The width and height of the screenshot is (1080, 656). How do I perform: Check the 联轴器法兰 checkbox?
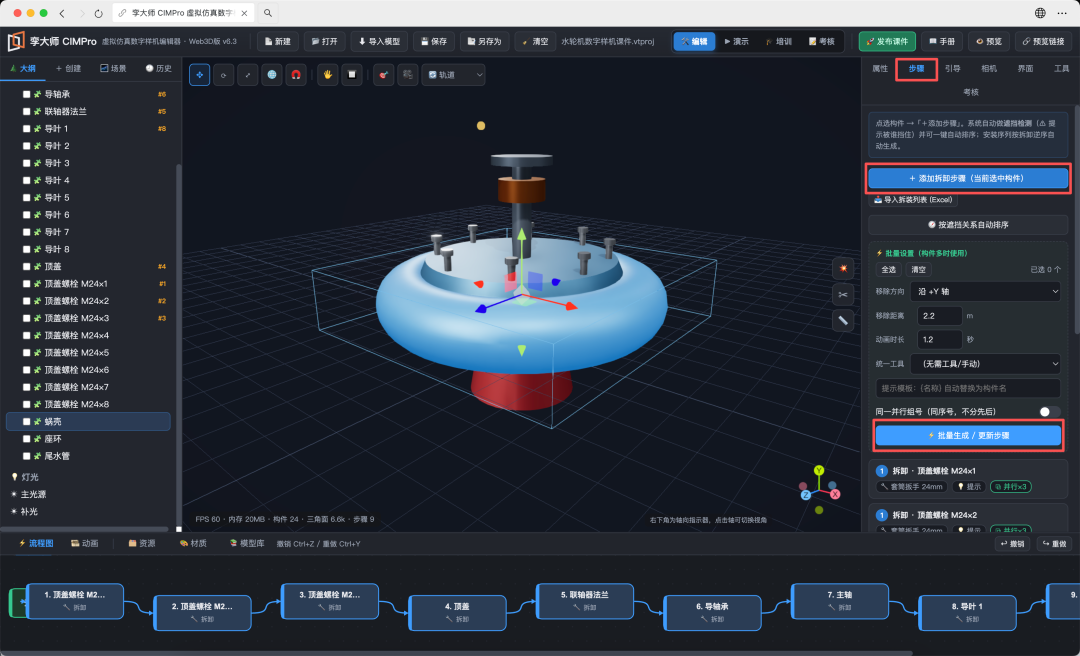[26, 112]
